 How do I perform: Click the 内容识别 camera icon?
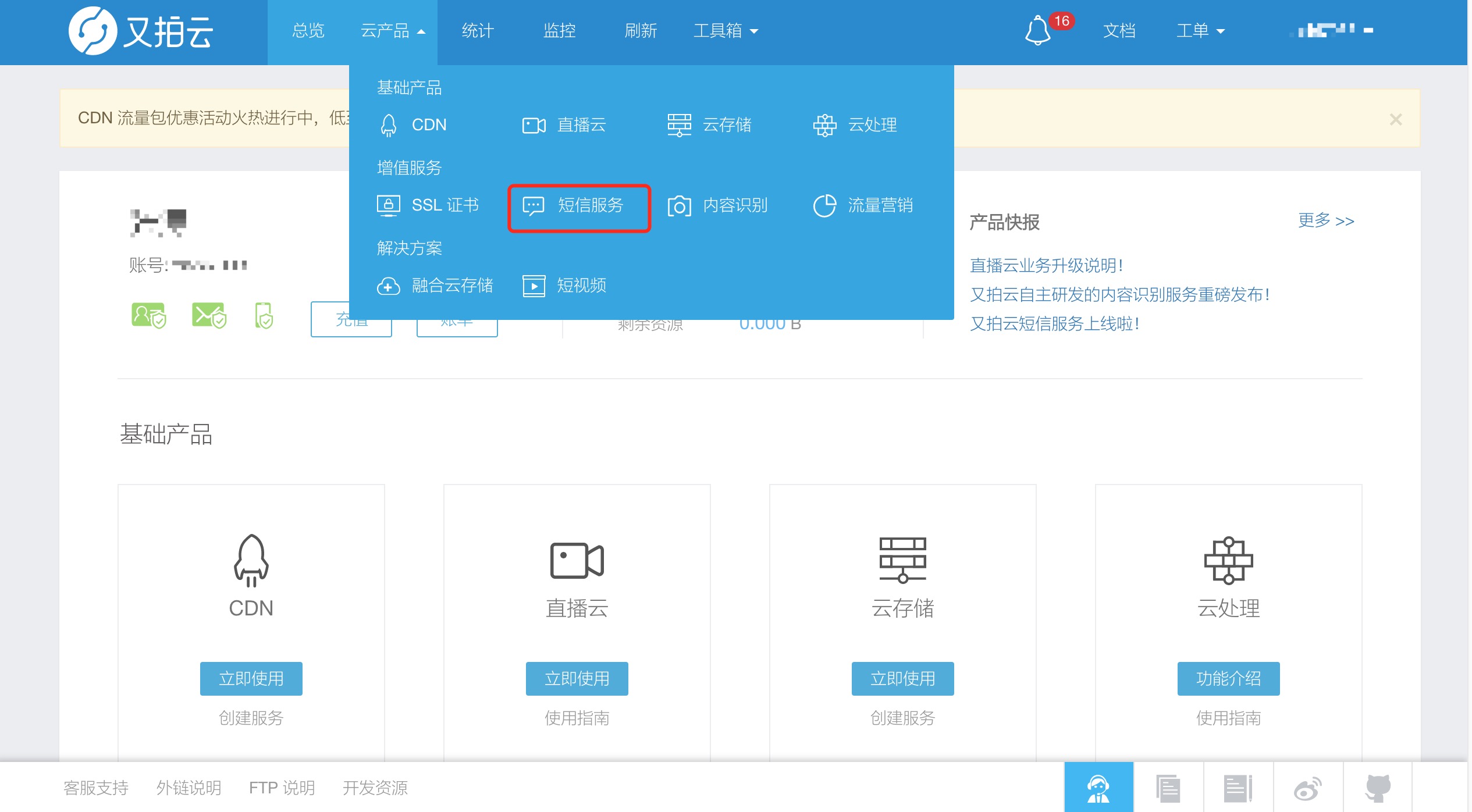coord(679,205)
